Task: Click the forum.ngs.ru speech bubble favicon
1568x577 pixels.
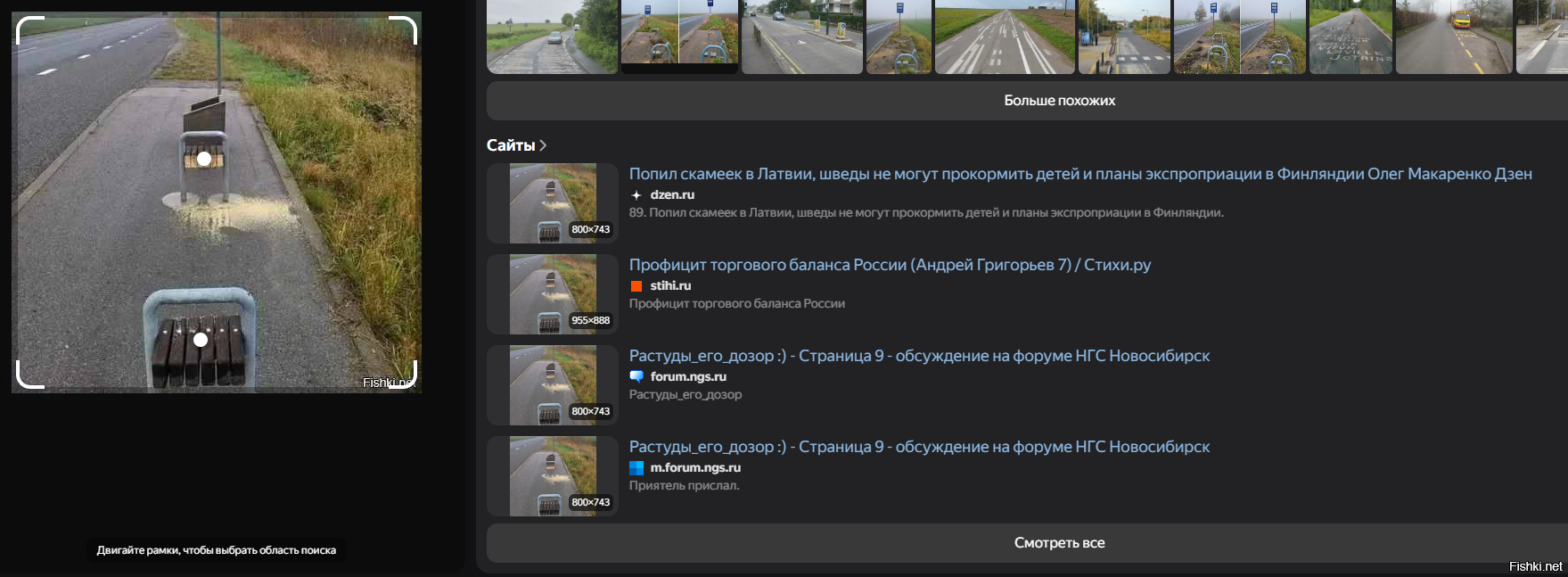Action: (x=636, y=377)
